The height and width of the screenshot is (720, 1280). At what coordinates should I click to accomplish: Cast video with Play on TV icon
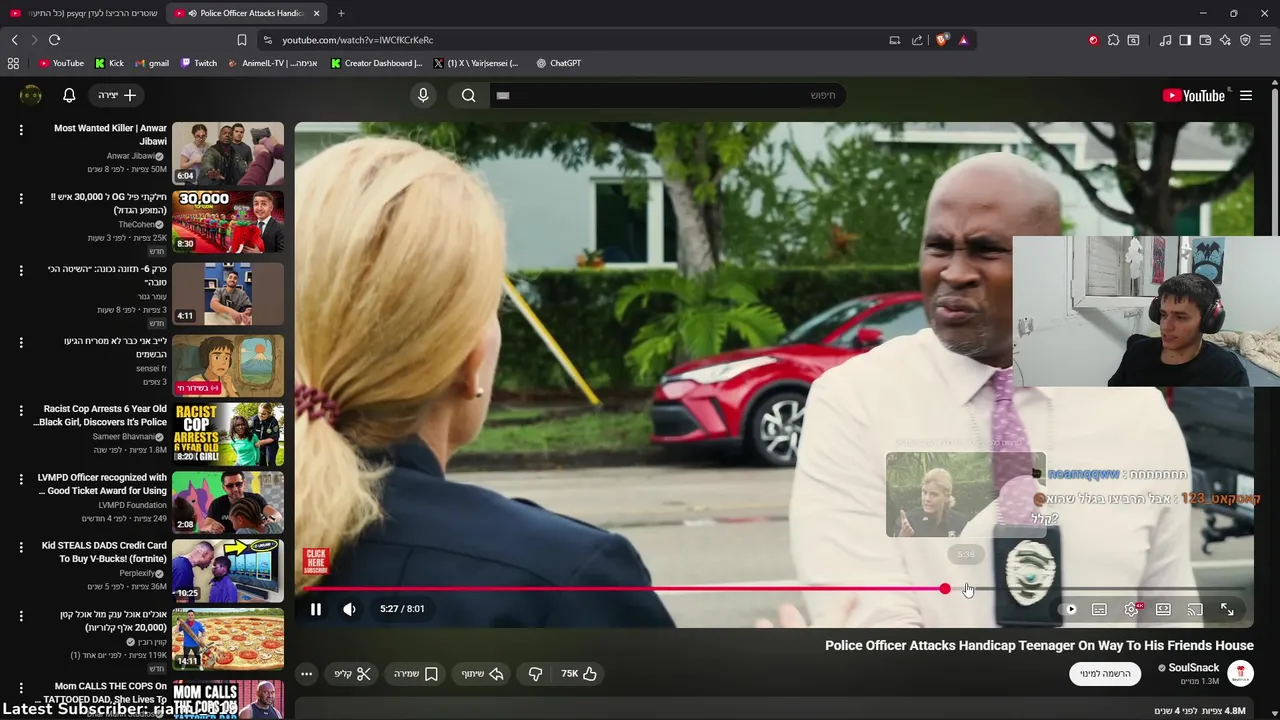coord(1195,609)
